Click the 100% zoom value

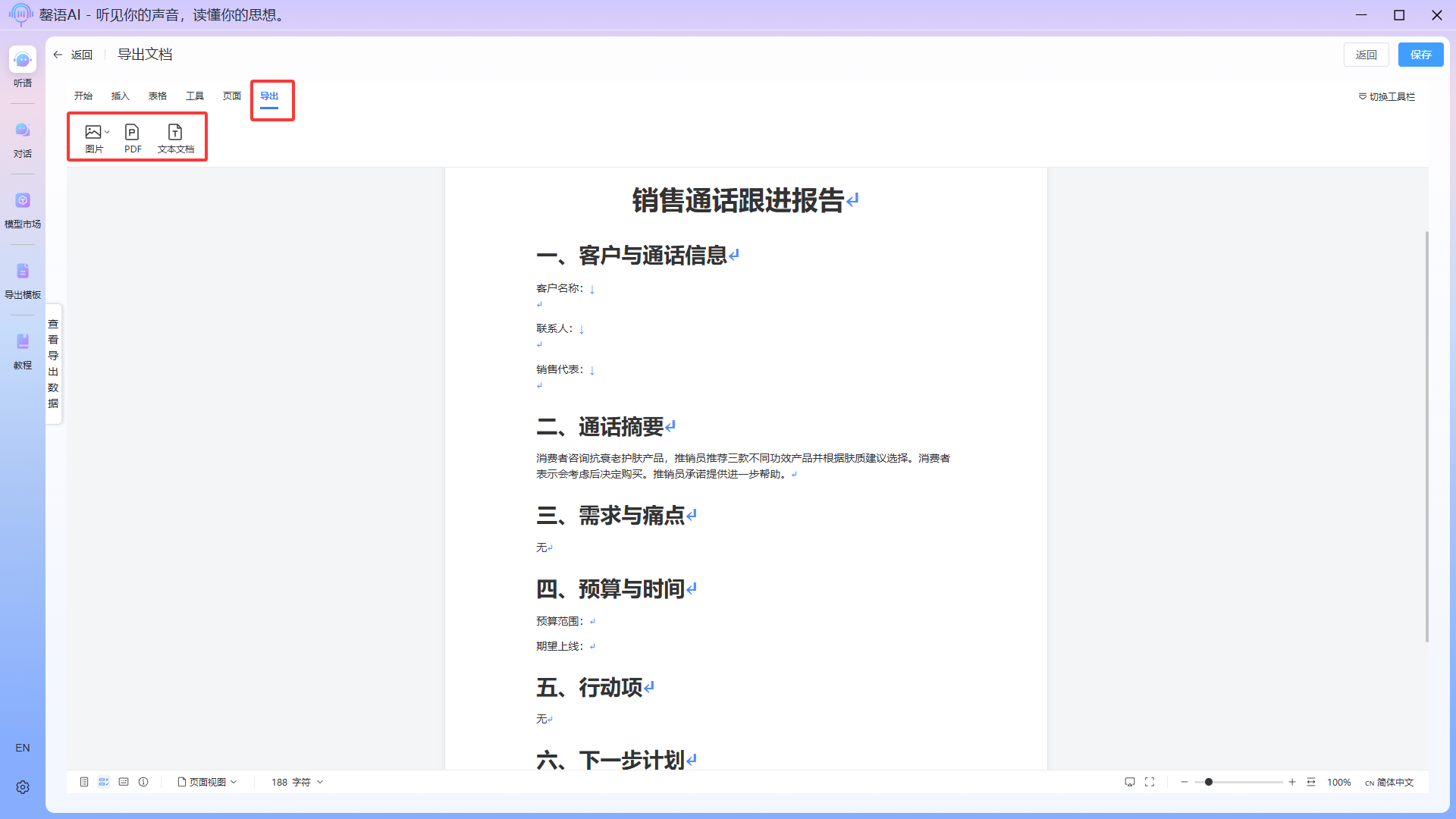point(1338,782)
